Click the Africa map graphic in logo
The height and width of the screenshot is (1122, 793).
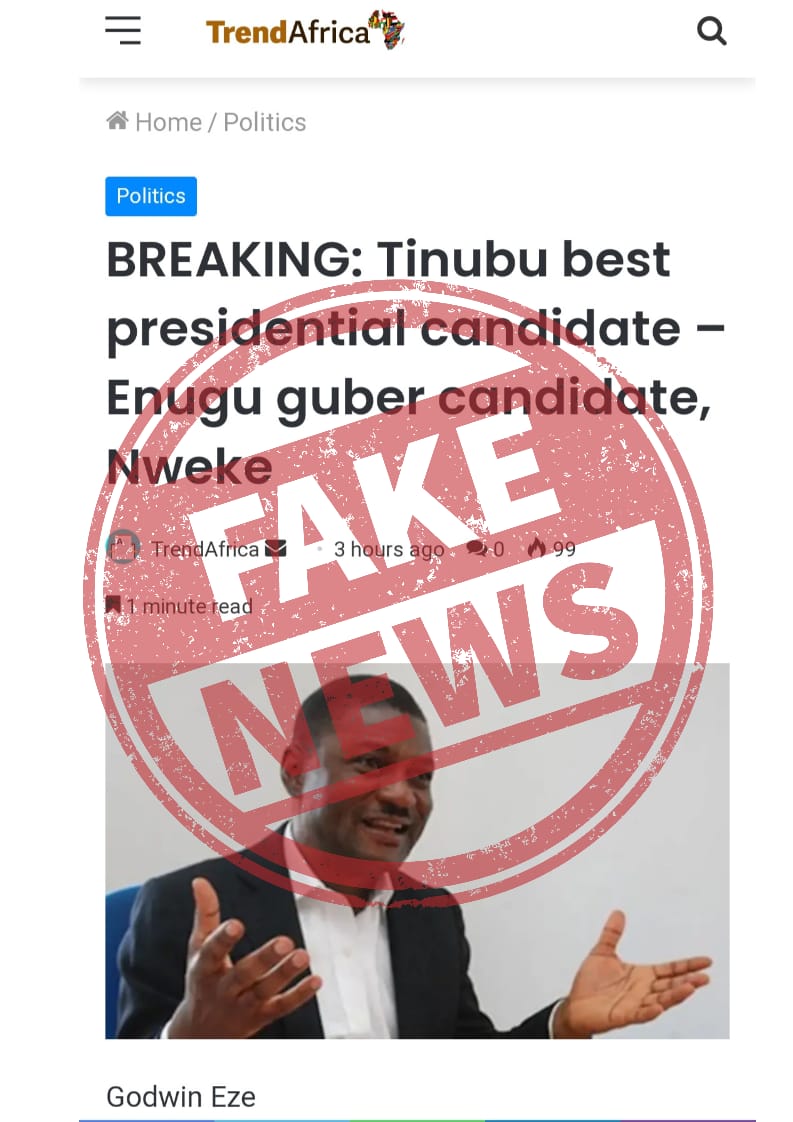click(387, 29)
